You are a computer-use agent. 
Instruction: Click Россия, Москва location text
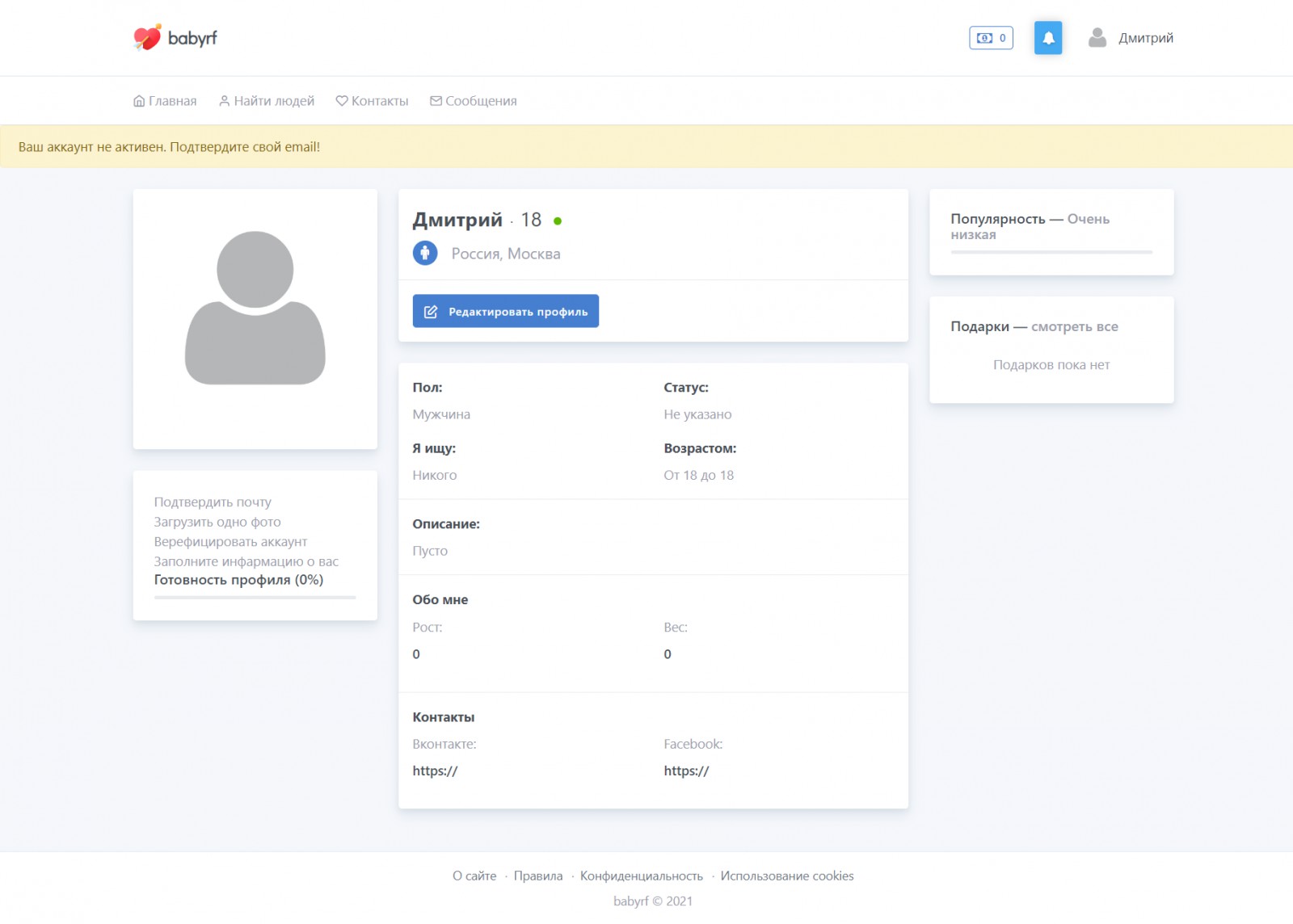tap(506, 254)
